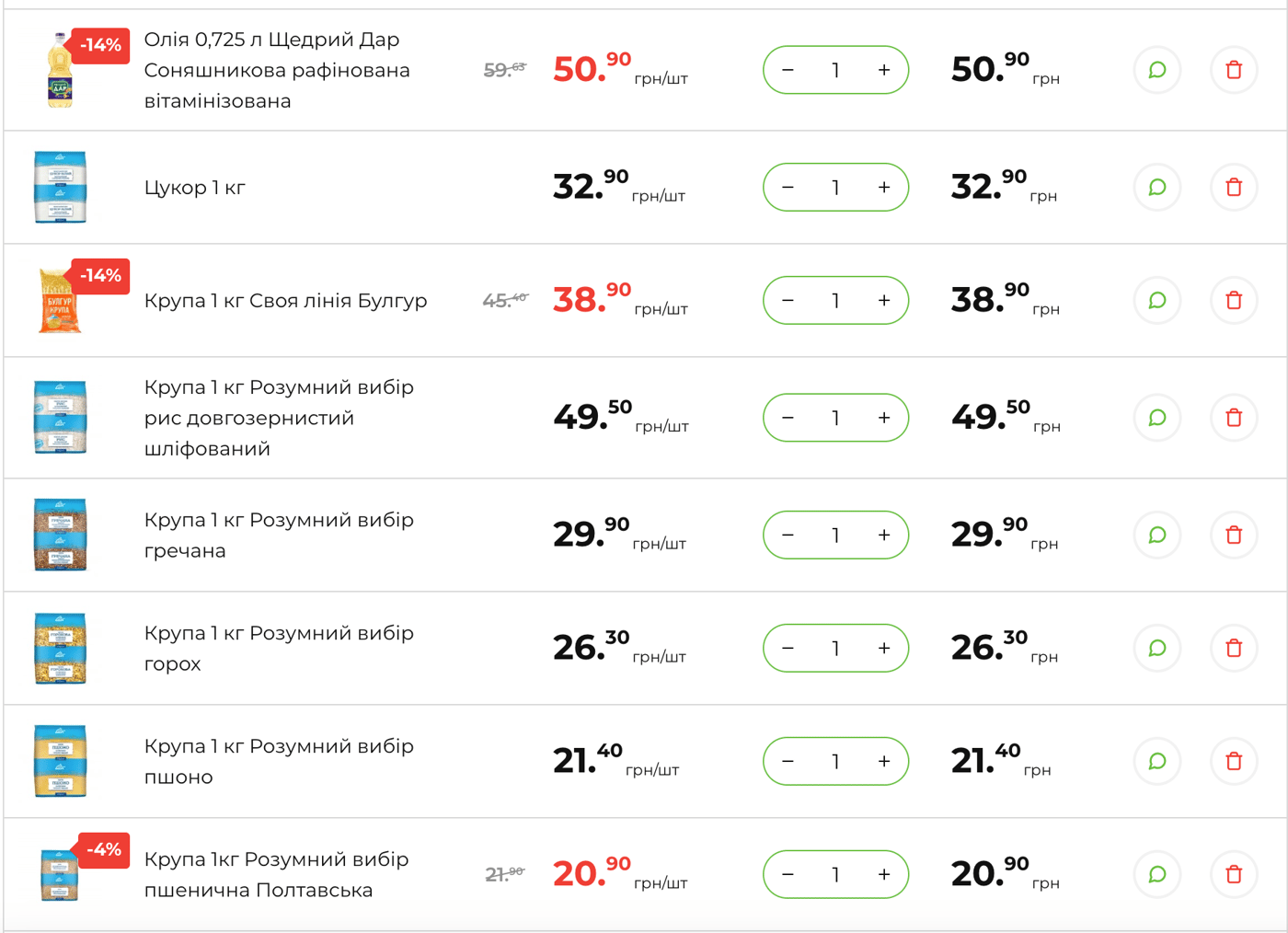Decrease quantity of long-grain rice

click(788, 418)
